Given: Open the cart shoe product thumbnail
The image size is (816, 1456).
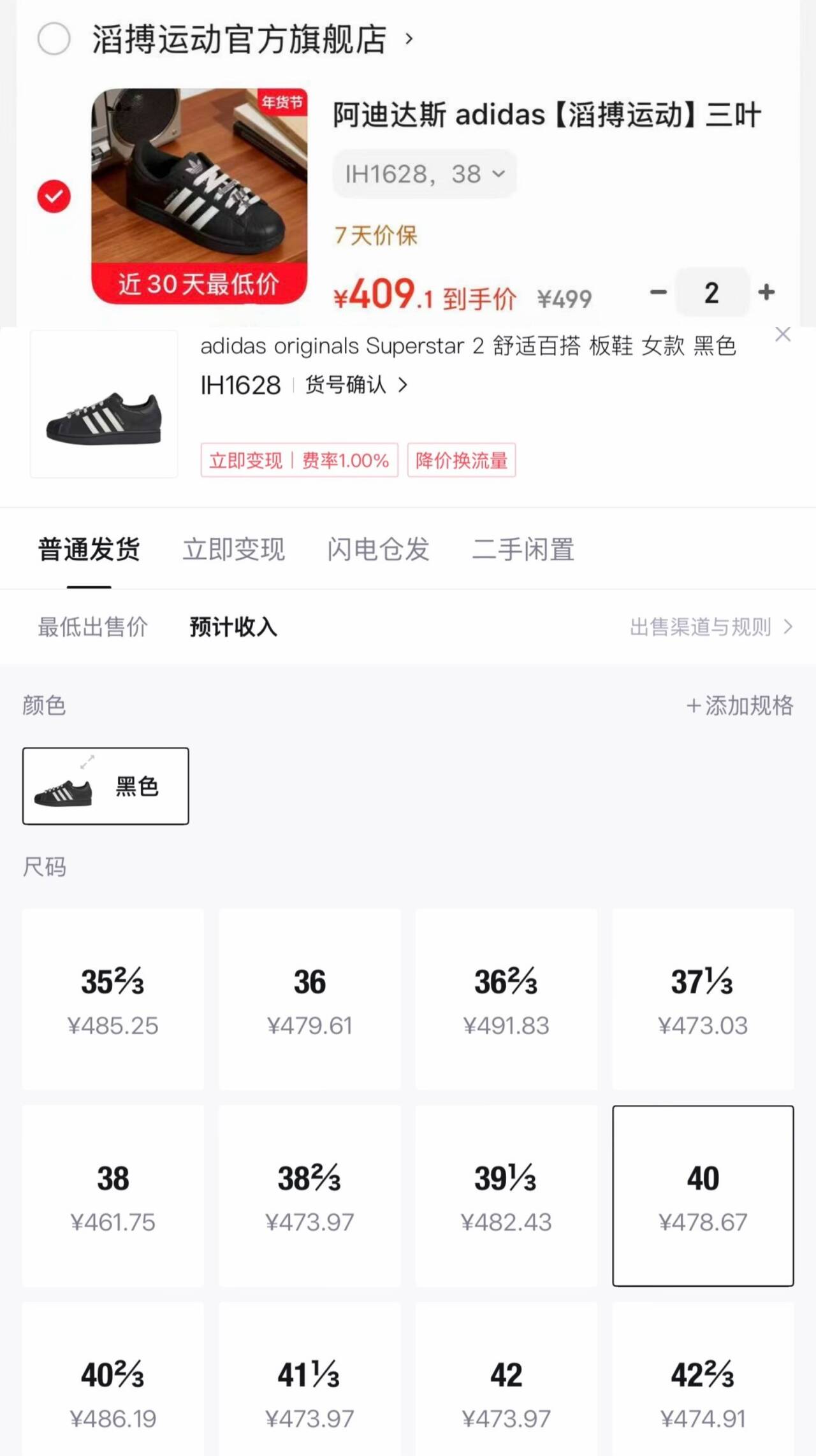Looking at the screenshot, I should click(x=199, y=196).
